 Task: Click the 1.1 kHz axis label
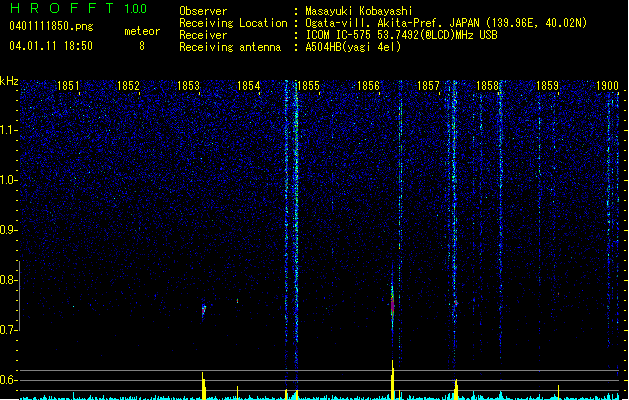(x=8, y=130)
